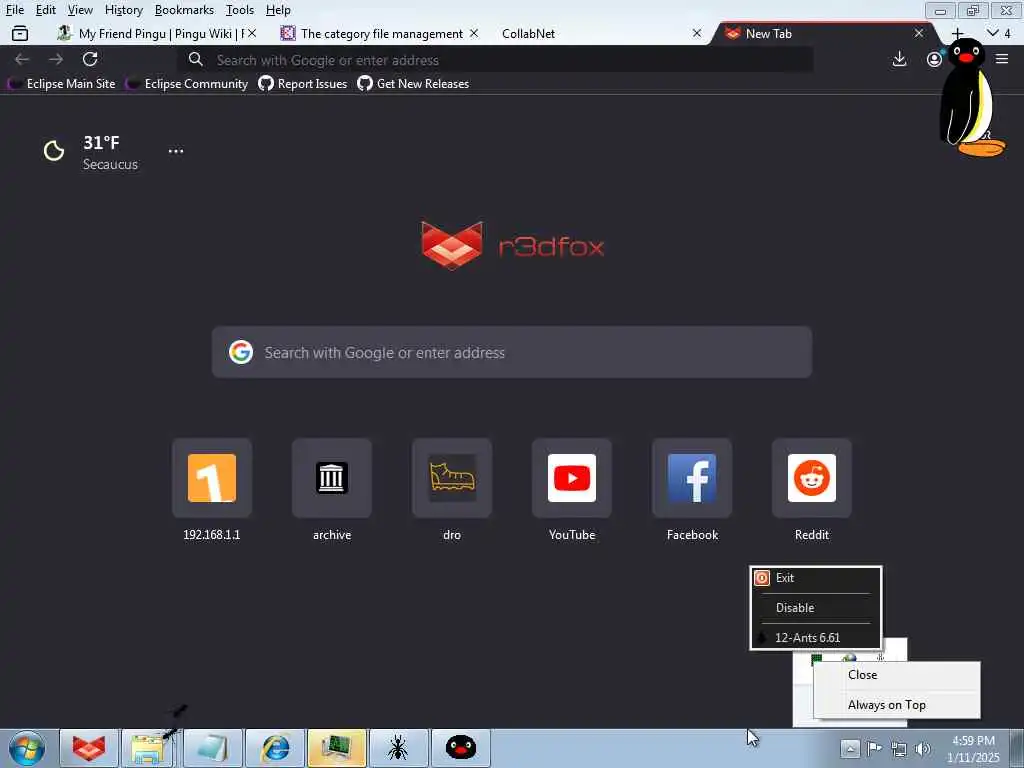Open Report Issues bookmark
The image size is (1024, 768).
tap(303, 84)
